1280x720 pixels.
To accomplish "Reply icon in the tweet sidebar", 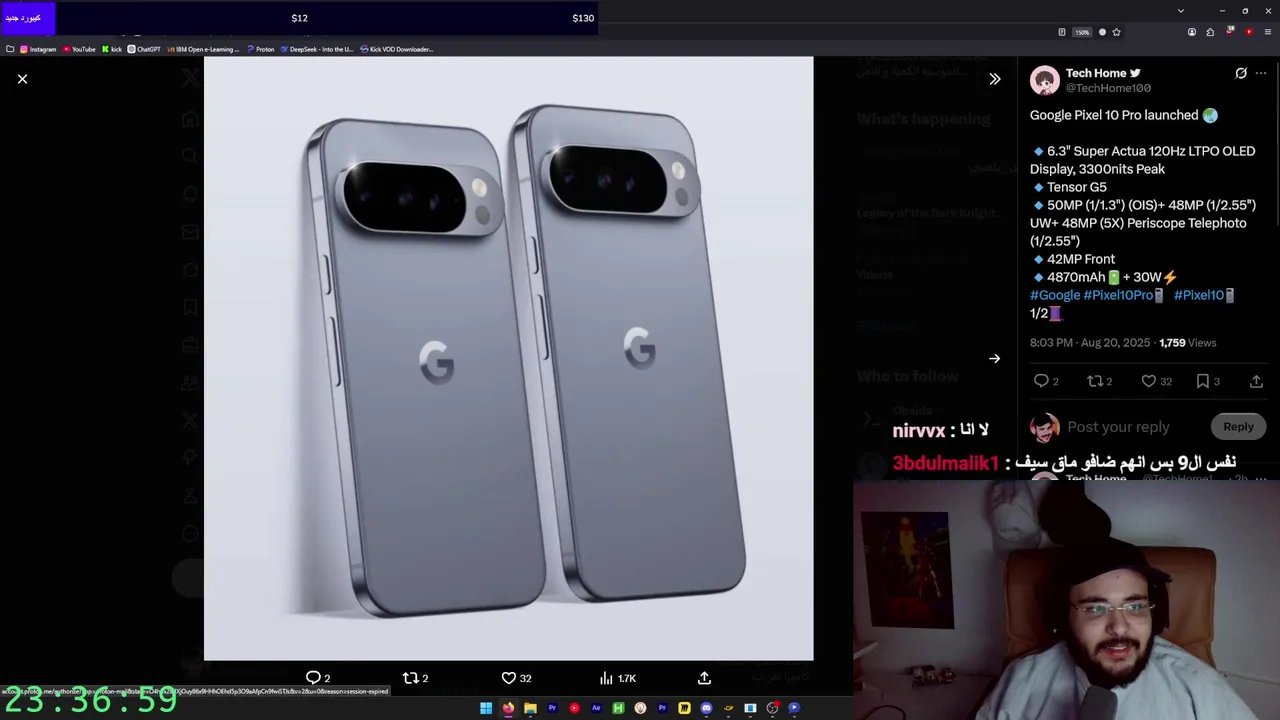I will click(x=1041, y=381).
